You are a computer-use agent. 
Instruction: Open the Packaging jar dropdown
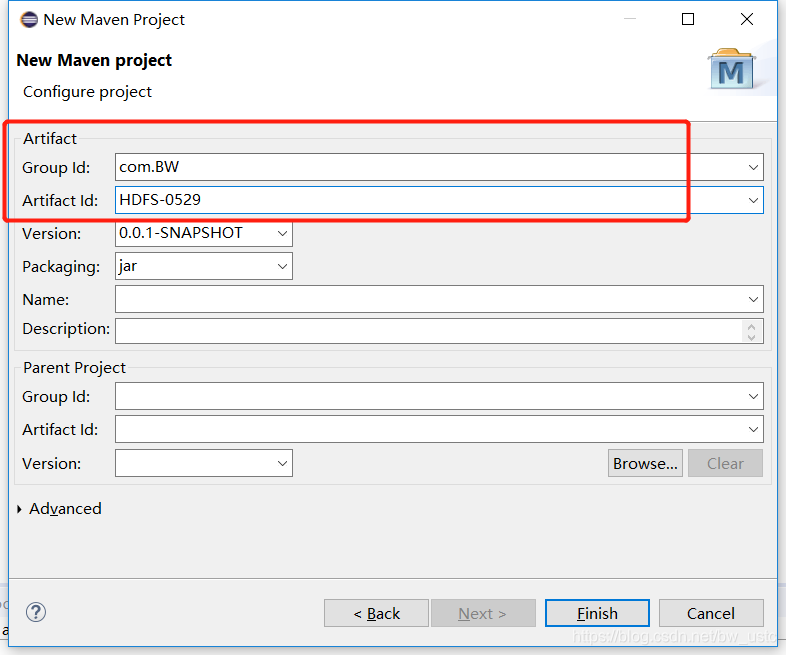282,266
